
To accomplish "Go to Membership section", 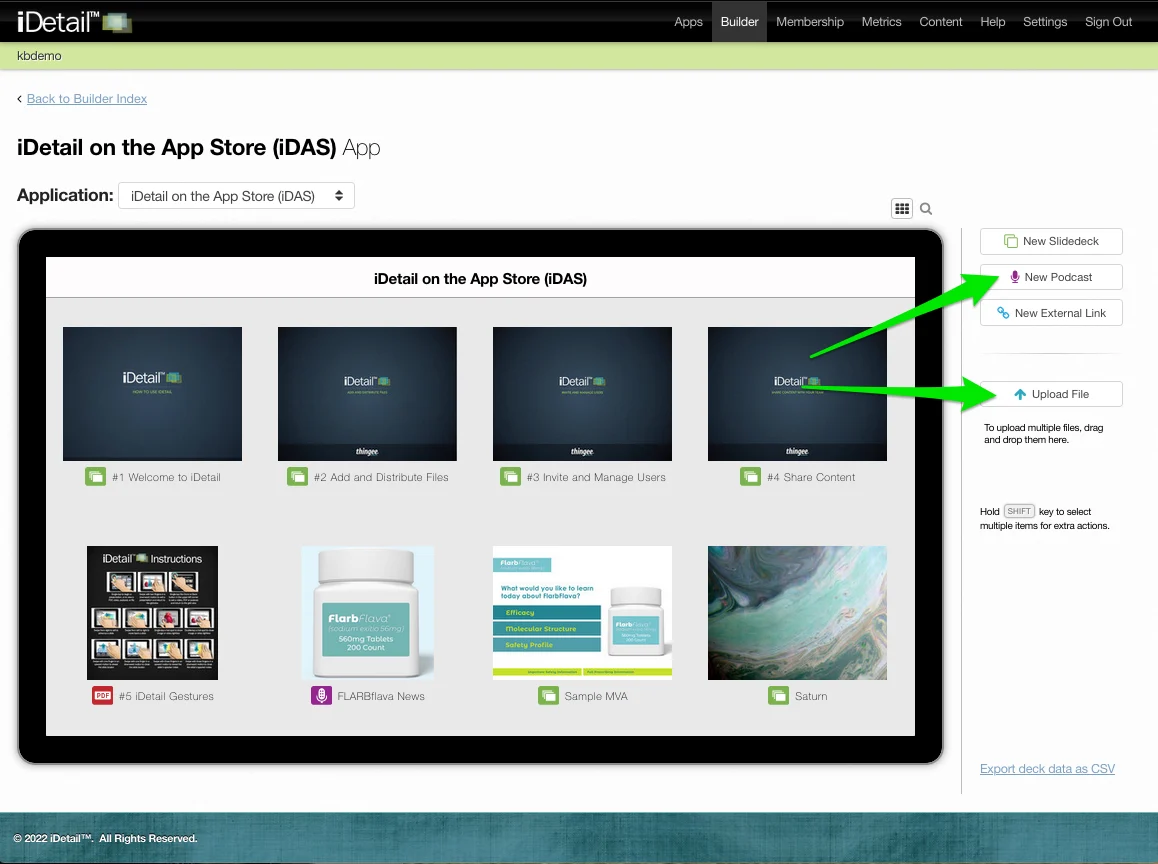I will click(x=809, y=21).
